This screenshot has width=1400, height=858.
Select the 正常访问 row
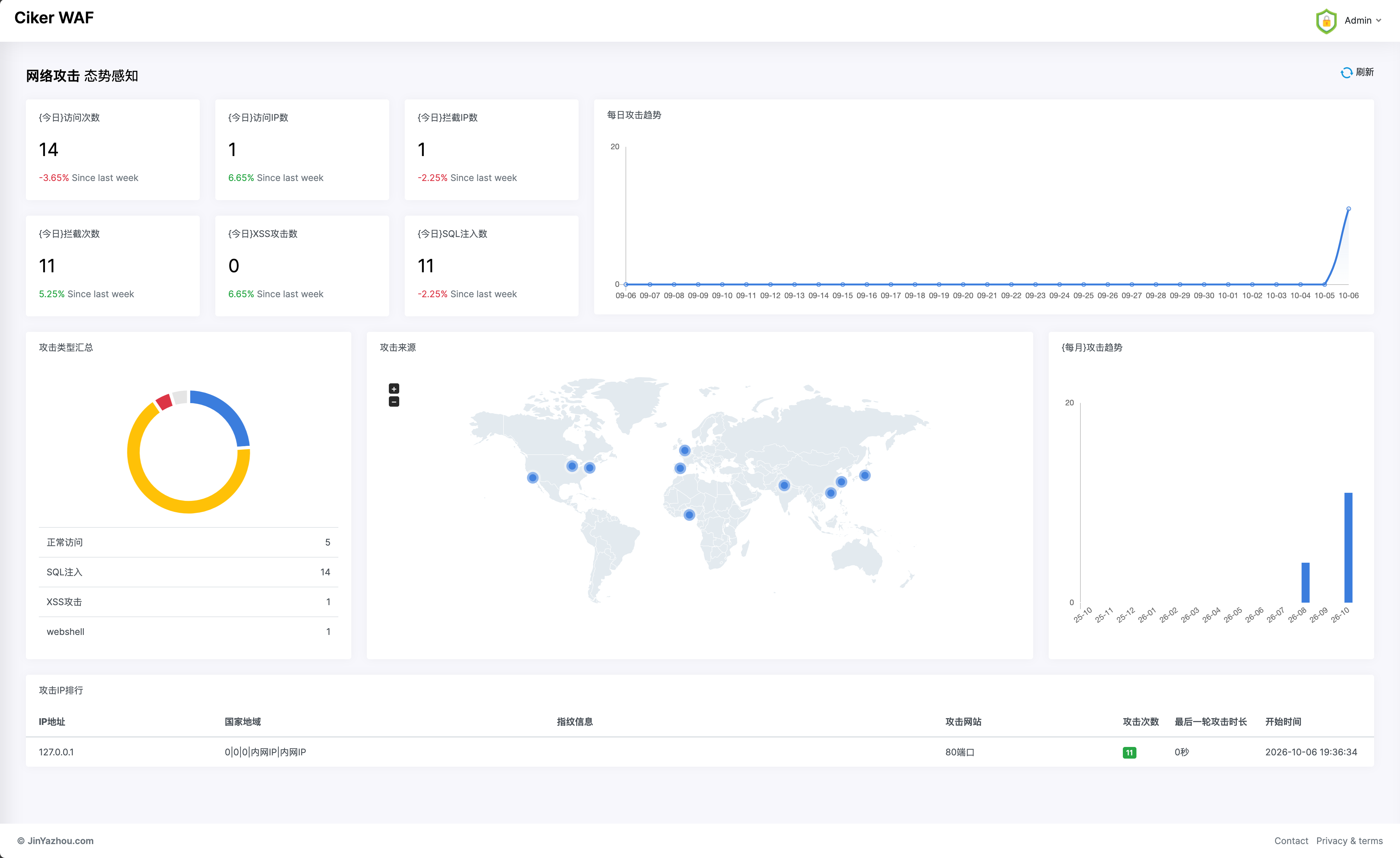(x=188, y=542)
